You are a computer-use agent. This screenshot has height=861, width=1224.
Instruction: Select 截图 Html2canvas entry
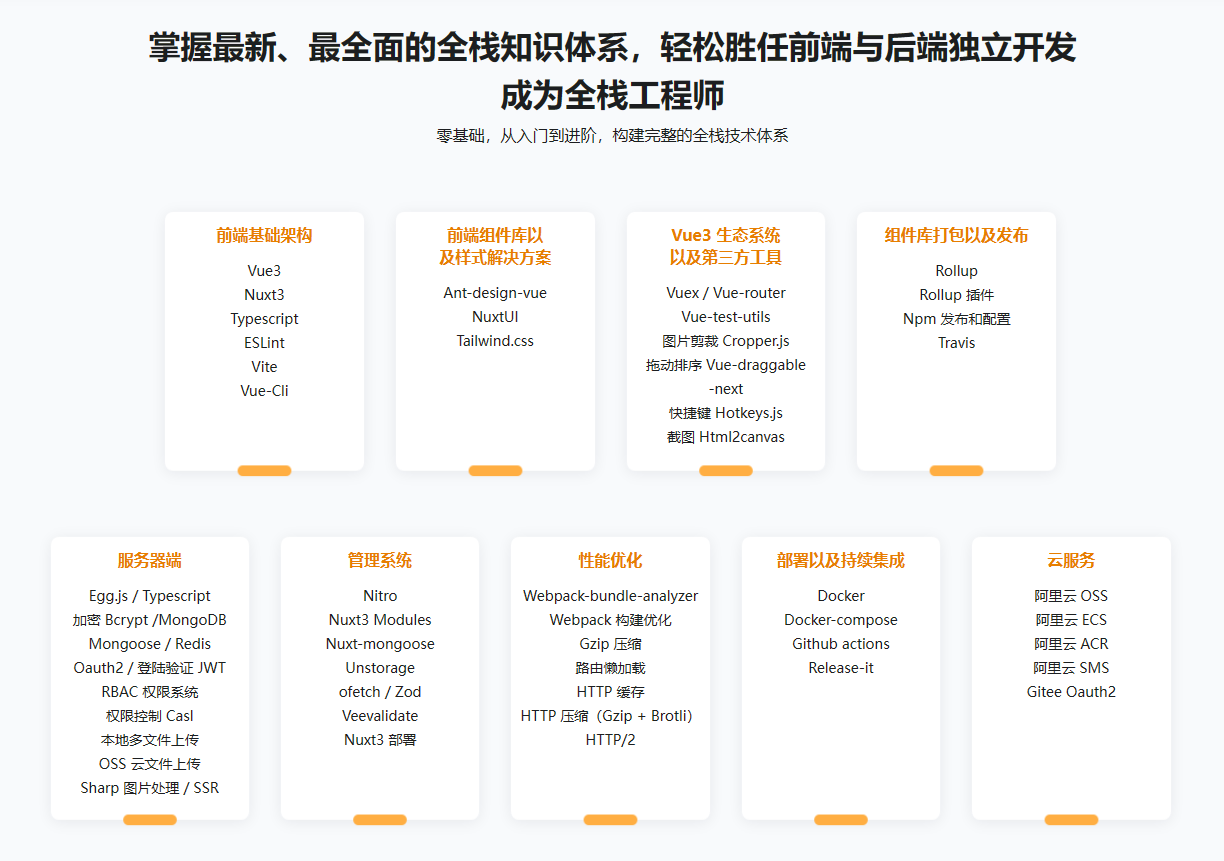tap(726, 437)
